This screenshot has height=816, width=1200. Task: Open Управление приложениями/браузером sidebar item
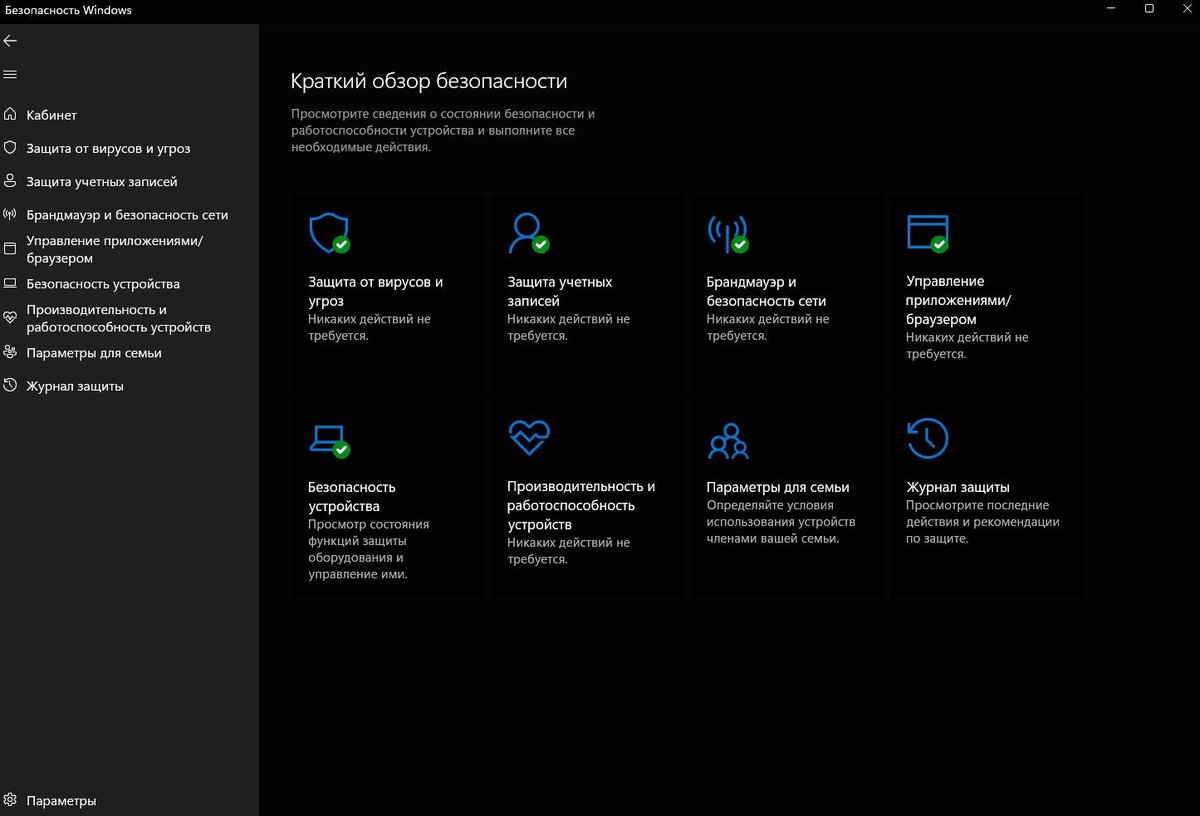point(129,249)
